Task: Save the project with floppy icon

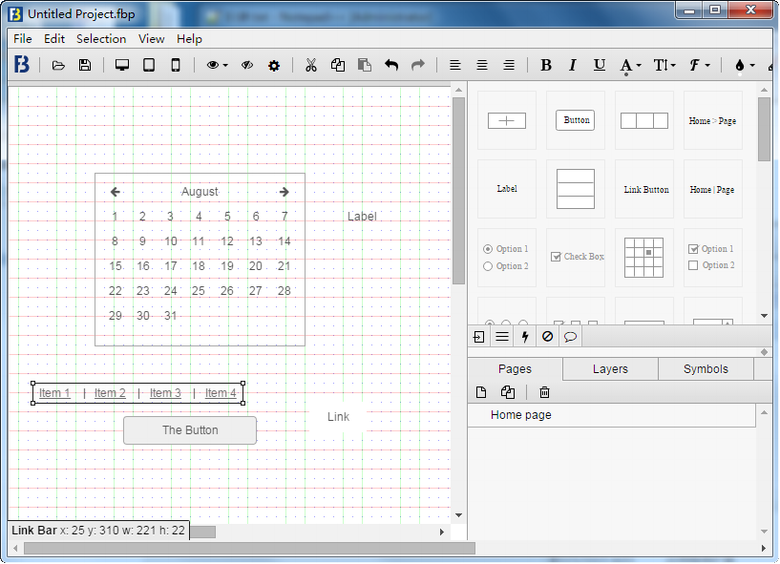Action: point(85,65)
